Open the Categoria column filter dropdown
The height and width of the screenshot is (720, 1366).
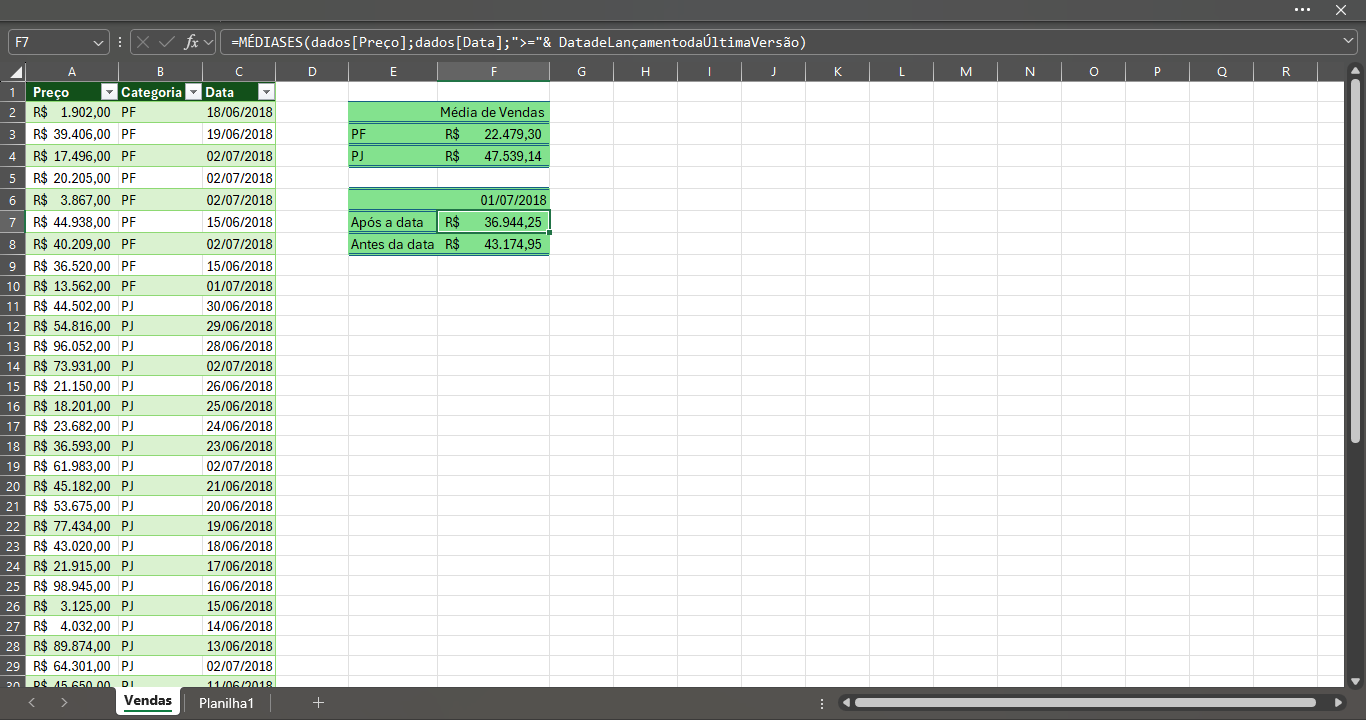coord(193,92)
